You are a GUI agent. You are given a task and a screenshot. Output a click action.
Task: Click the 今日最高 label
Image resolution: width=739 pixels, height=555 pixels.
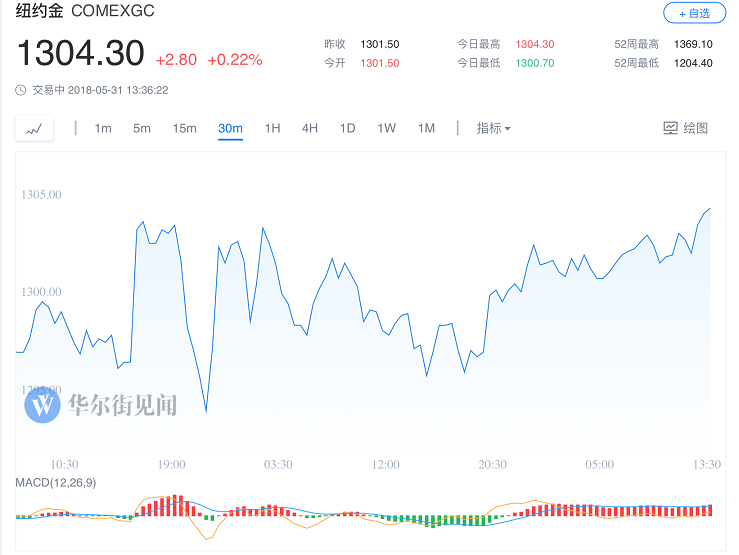click(478, 44)
